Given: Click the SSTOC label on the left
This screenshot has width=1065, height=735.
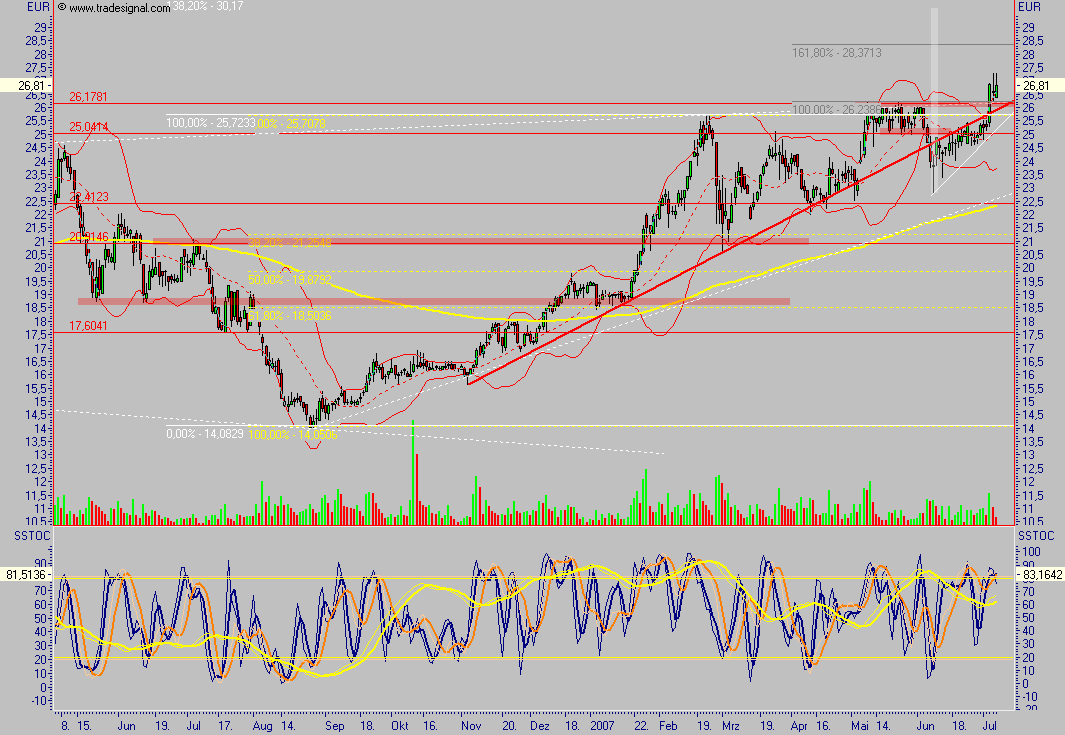Looking at the screenshot, I should [33, 536].
